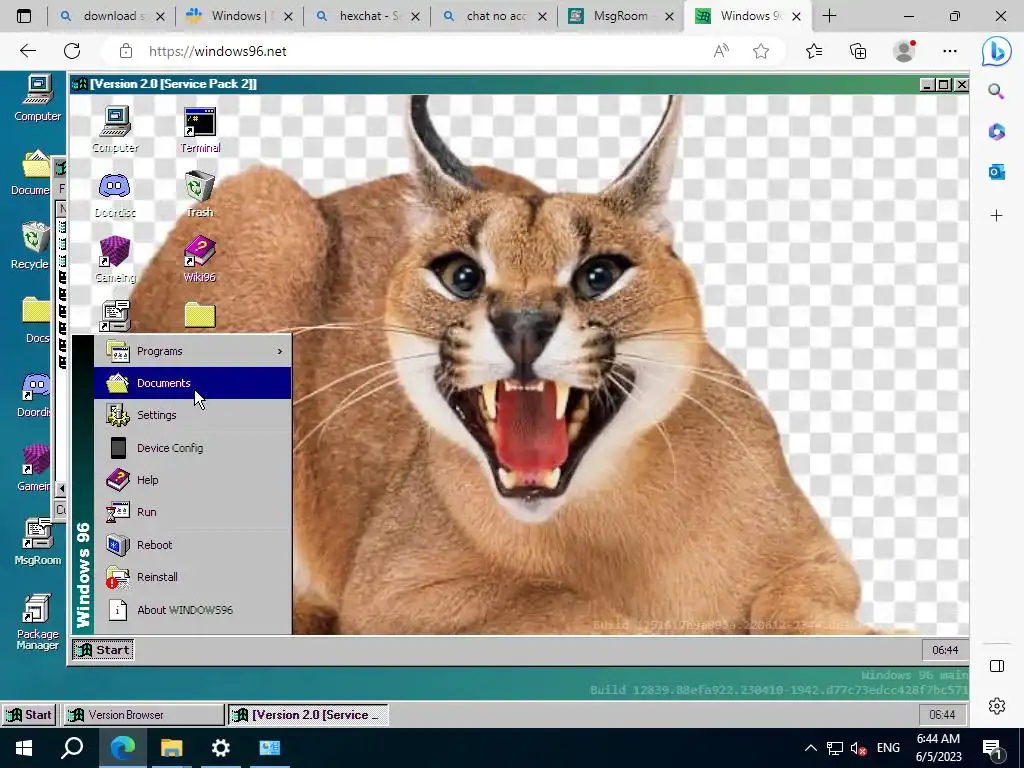Viewport: 1024px width, 768px height.
Task: Open Doordisc icon in the inner desktop
Action: click(x=115, y=195)
